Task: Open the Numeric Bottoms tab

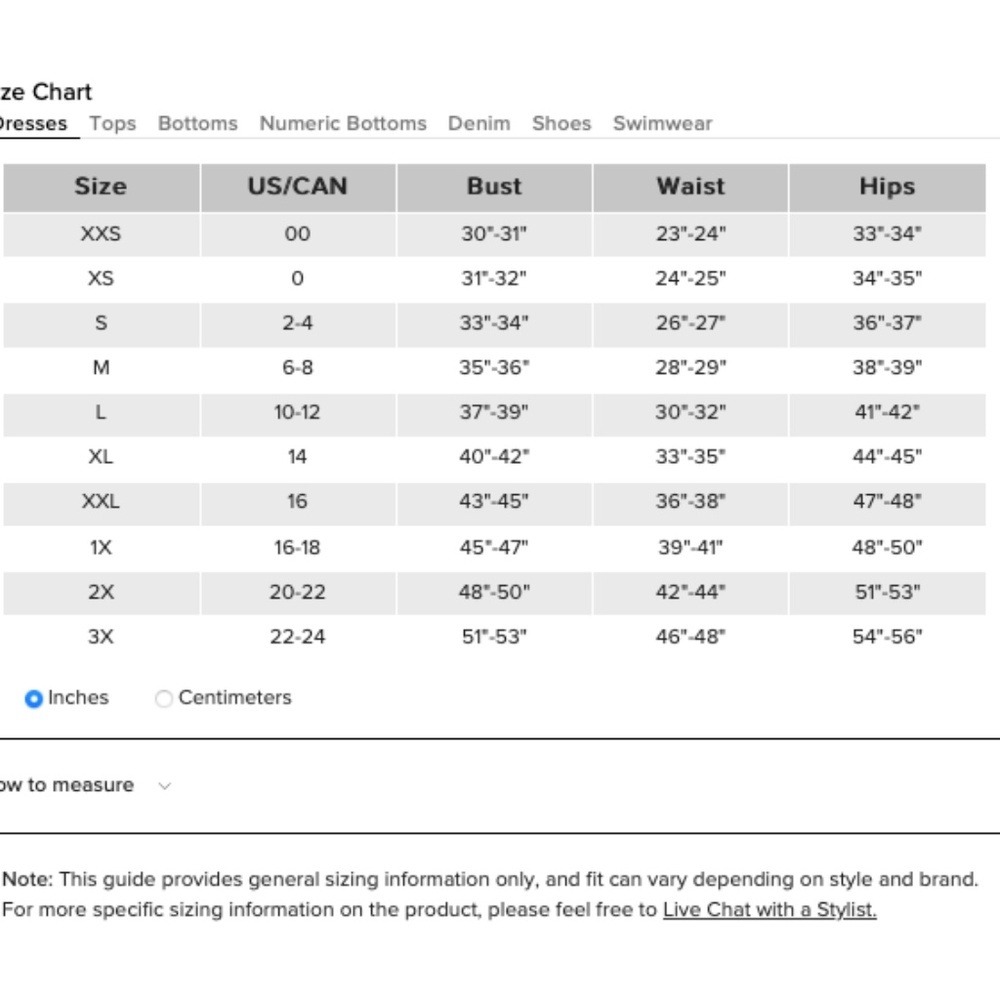Action: point(343,123)
